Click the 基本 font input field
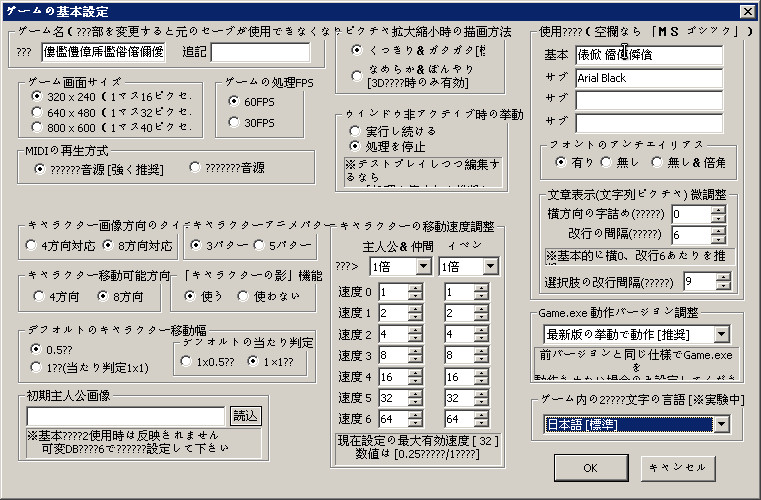This screenshot has width=761, height=500. click(x=649, y=55)
